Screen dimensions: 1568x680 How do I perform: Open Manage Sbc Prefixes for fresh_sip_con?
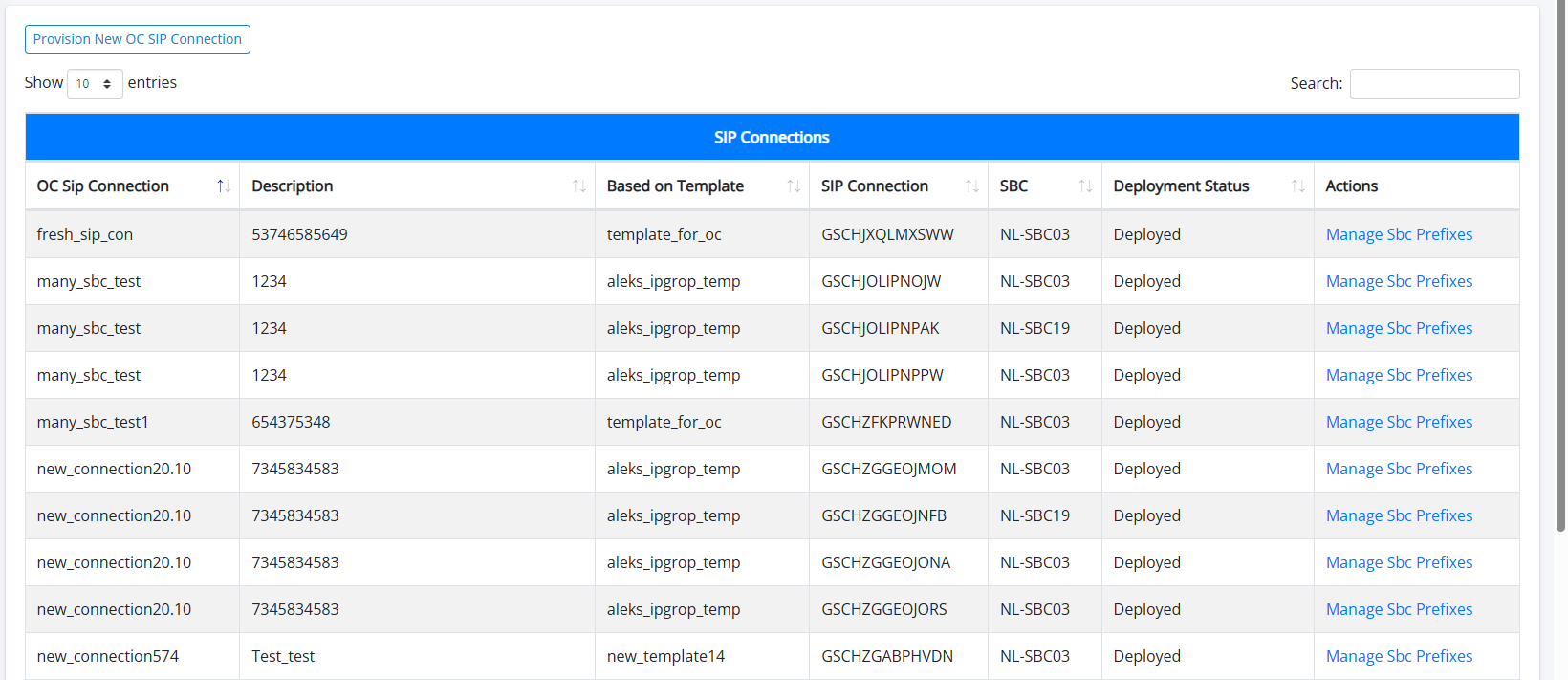[x=1399, y=235]
